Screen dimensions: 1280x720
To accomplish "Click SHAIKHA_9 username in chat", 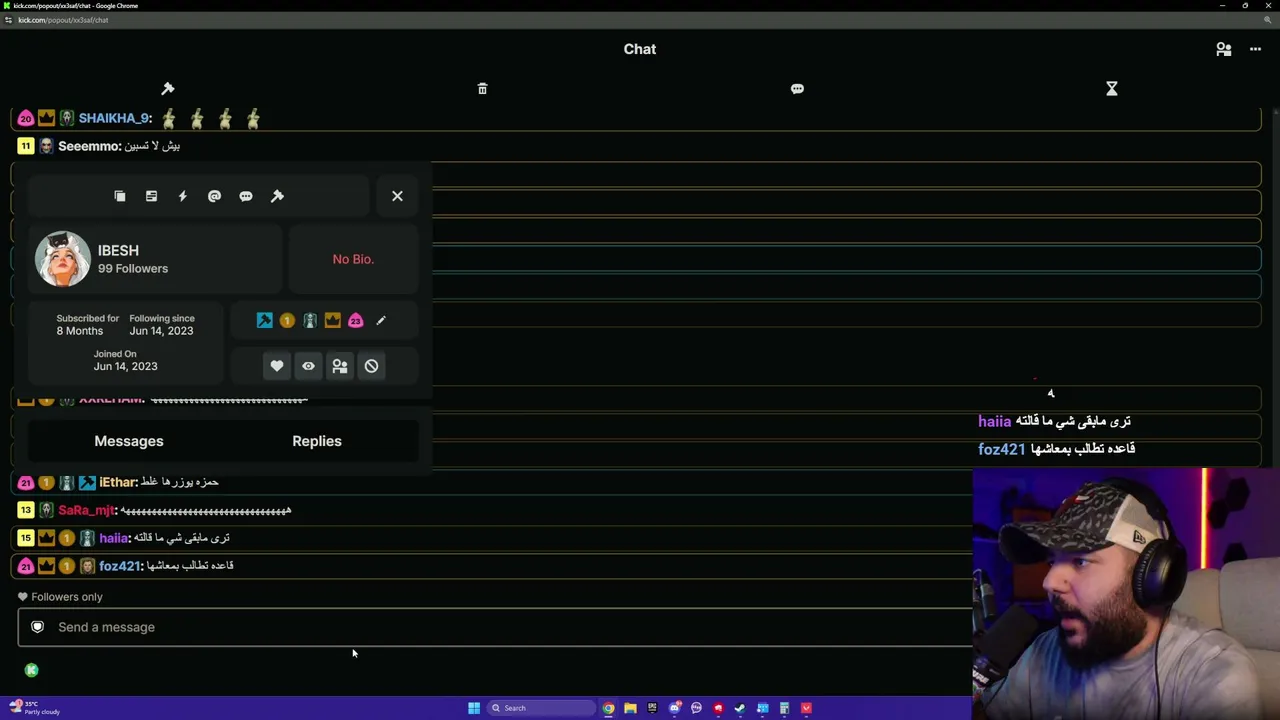I will [114, 118].
